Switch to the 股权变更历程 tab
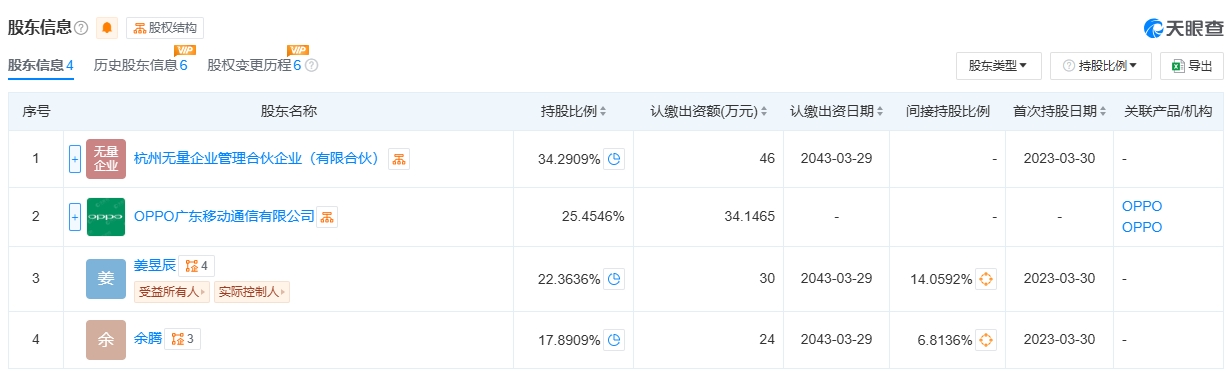 pyautogui.click(x=255, y=65)
